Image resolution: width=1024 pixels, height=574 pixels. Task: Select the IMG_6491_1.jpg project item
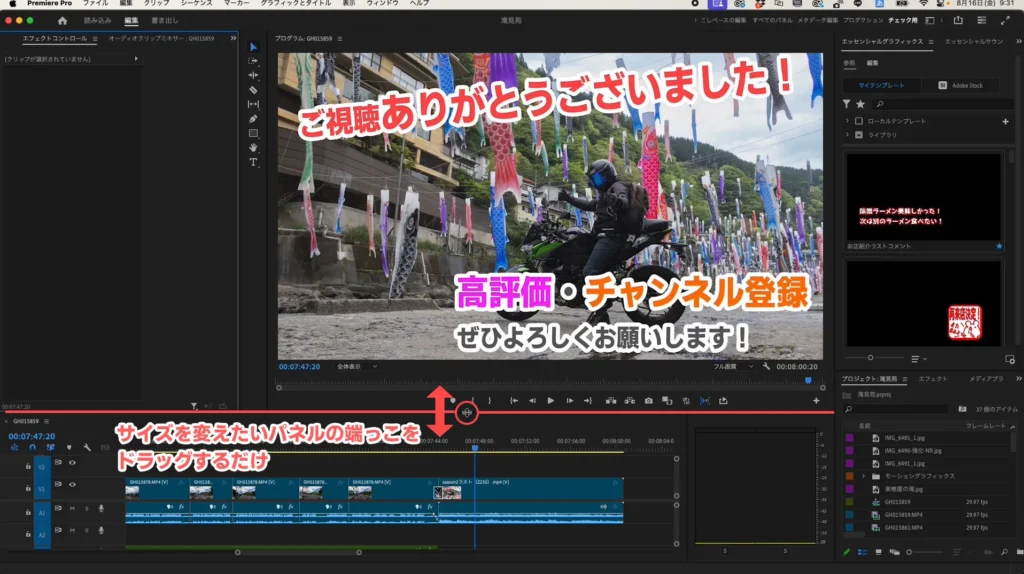907,464
